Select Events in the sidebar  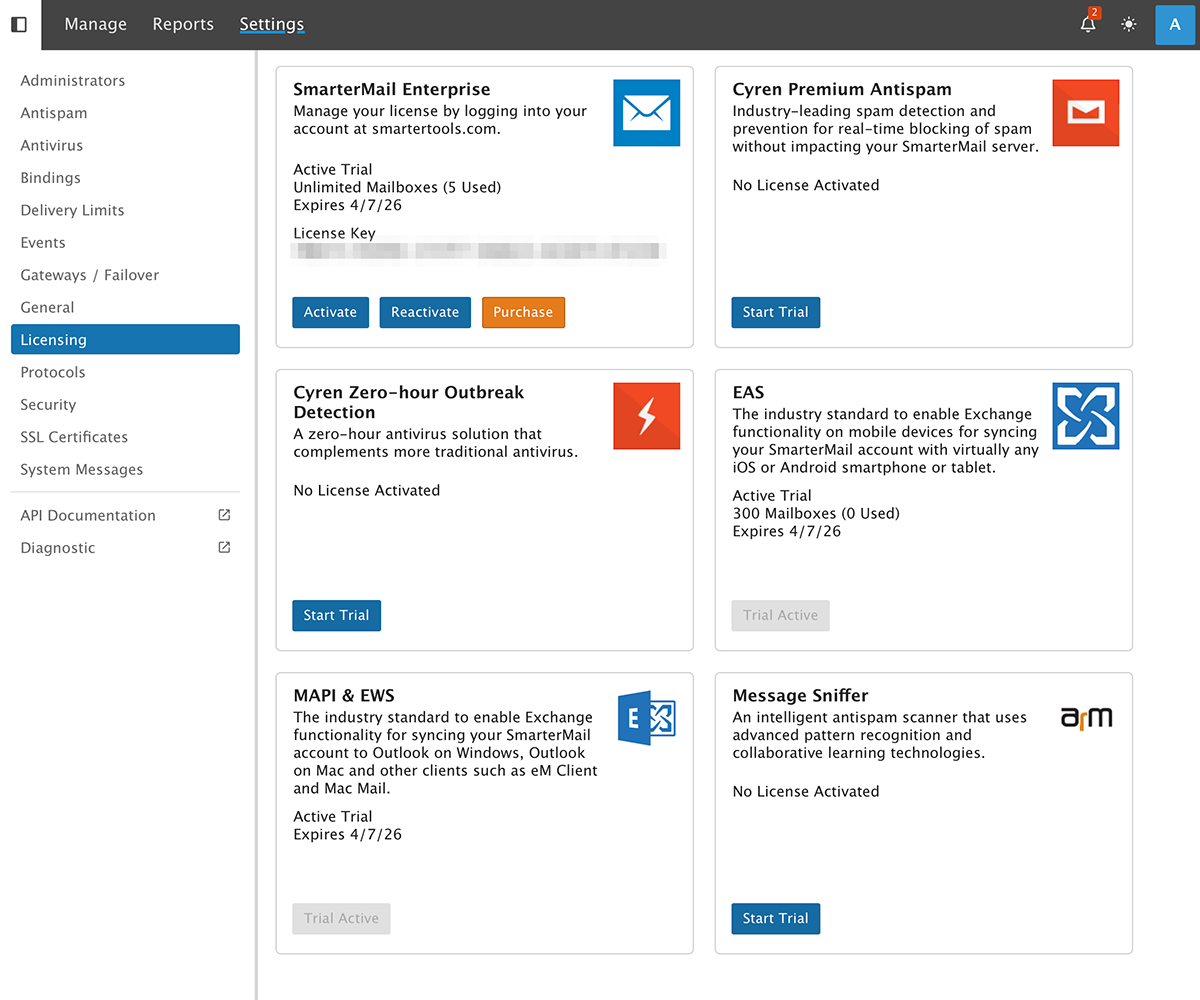click(x=43, y=243)
